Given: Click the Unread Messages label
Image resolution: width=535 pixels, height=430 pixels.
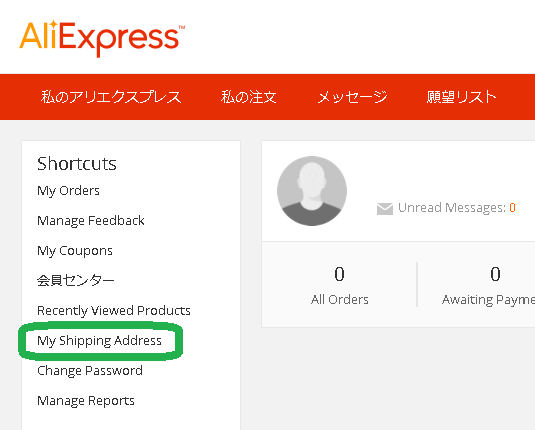Looking at the screenshot, I should (x=452, y=208).
